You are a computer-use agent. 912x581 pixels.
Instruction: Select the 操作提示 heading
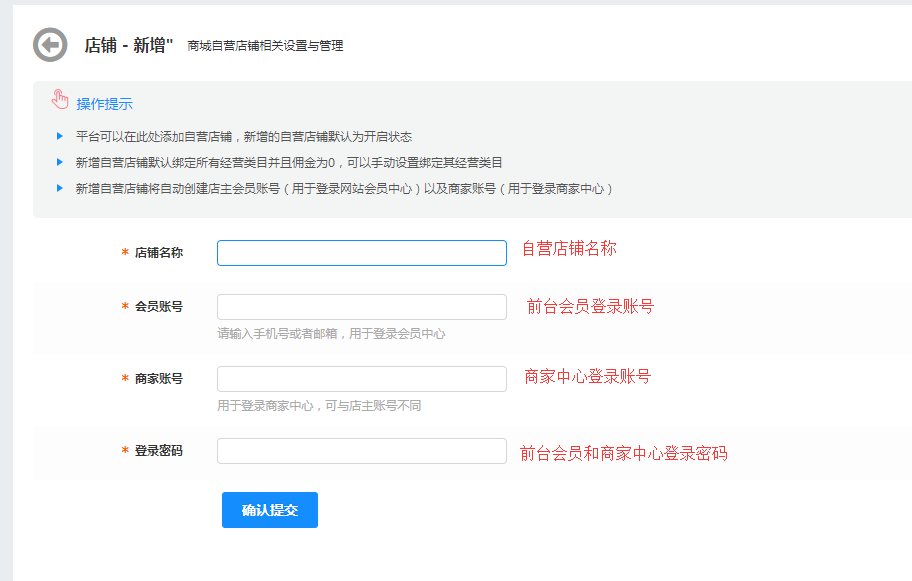104,104
